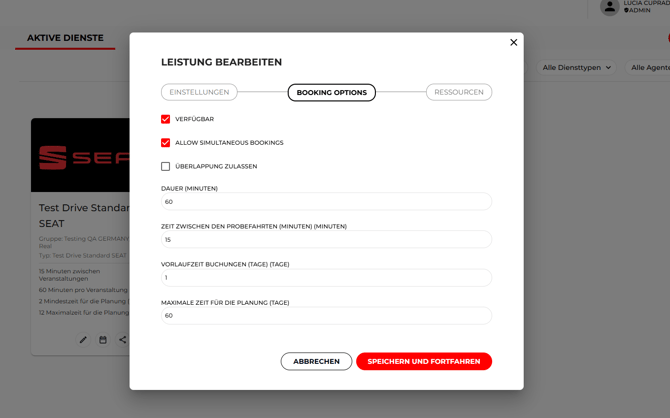Select the Maximale Zeit für die Planung field
The width and height of the screenshot is (670, 418).
coord(326,316)
